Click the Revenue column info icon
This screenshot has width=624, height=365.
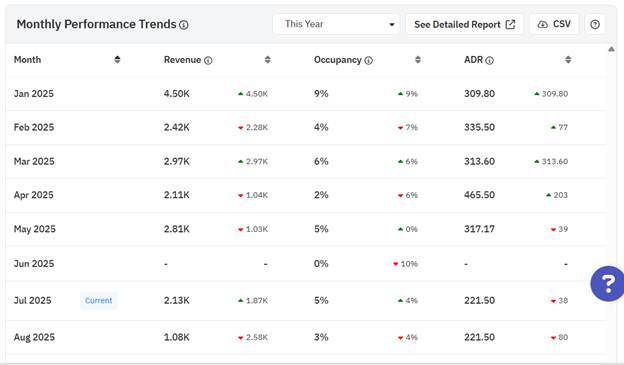click(x=208, y=61)
